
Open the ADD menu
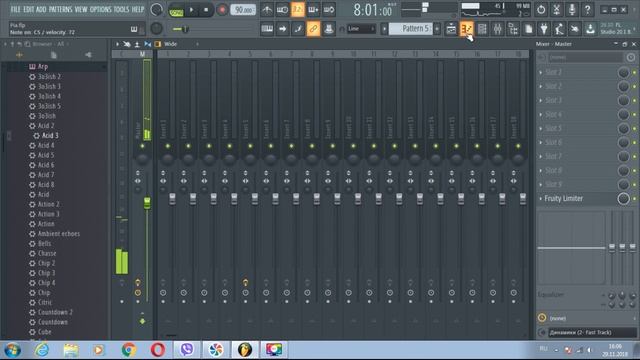[41, 9]
